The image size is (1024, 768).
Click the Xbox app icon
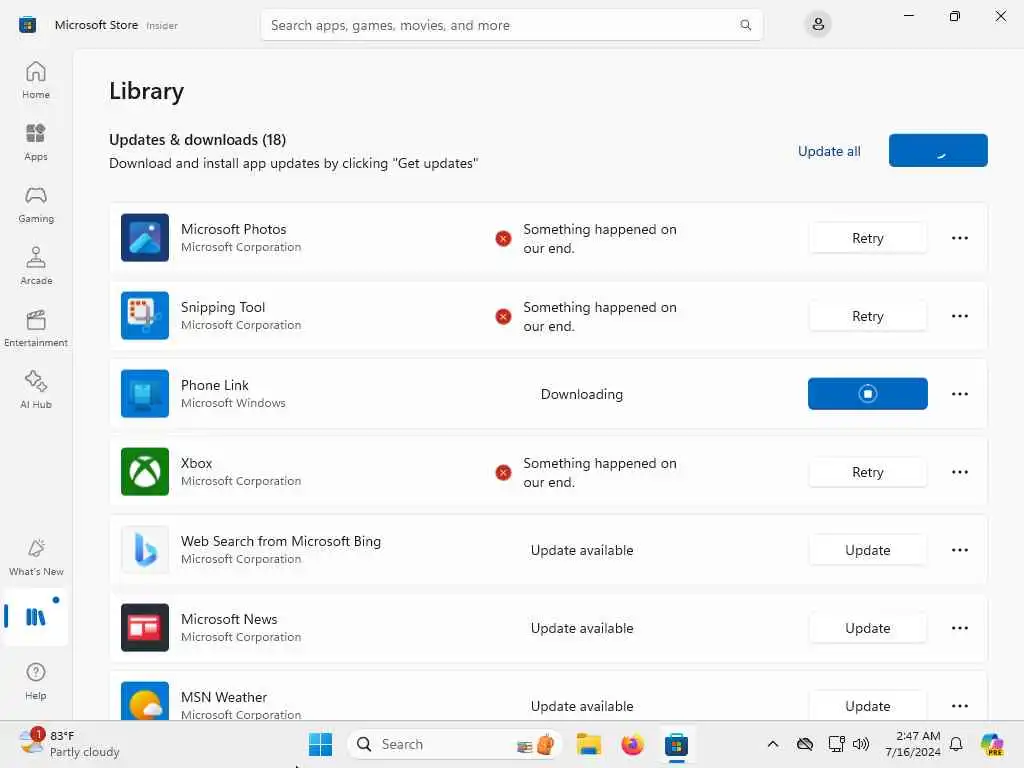pyautogui.click(x=145, y=472)
